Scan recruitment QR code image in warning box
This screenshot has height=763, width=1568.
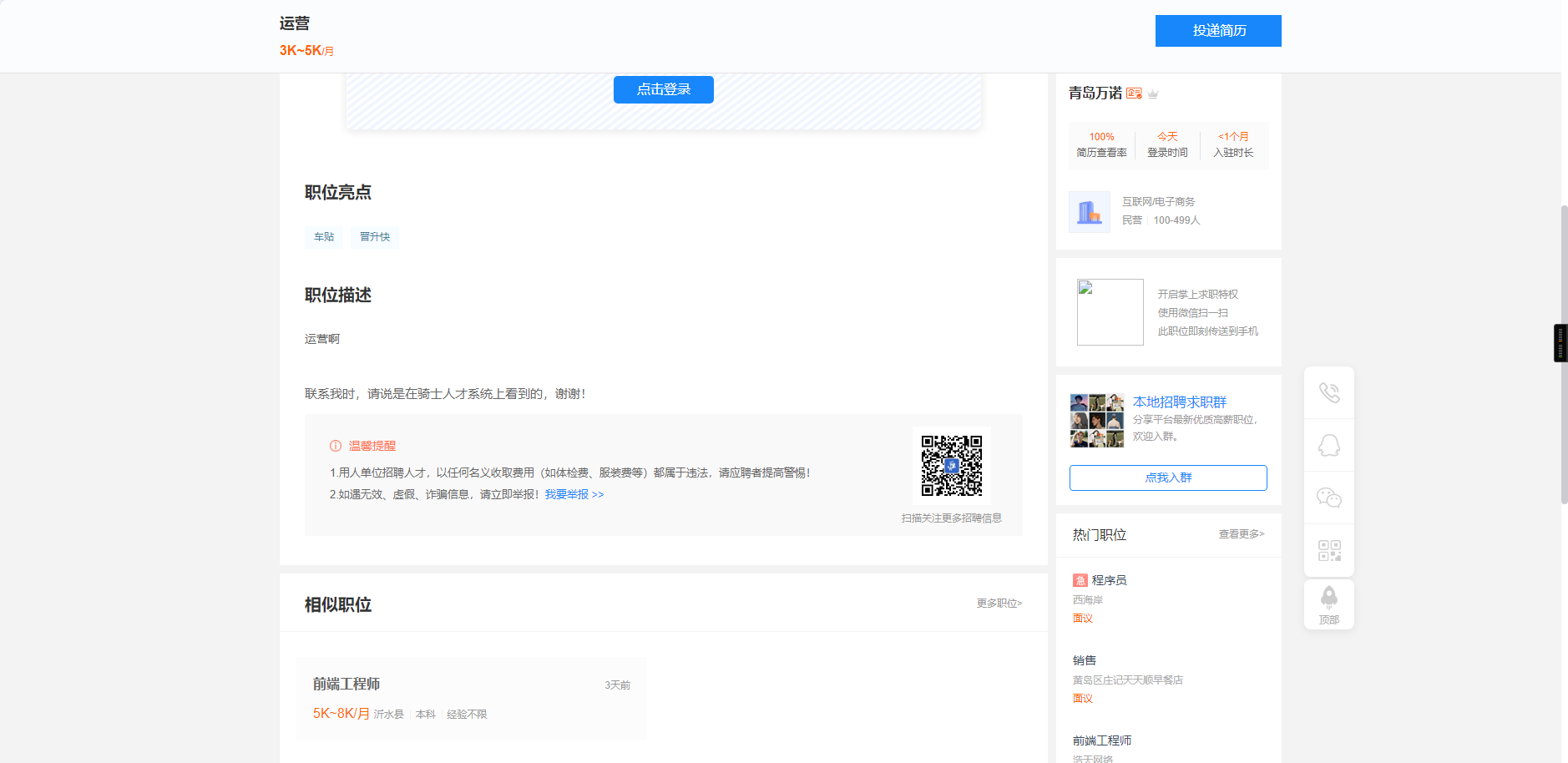point(952,464)
